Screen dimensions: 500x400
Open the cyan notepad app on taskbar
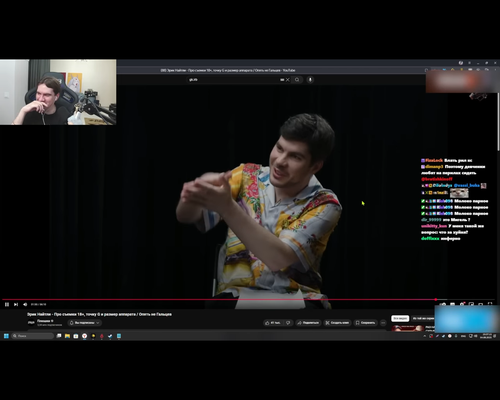click(x=119, y=336)
